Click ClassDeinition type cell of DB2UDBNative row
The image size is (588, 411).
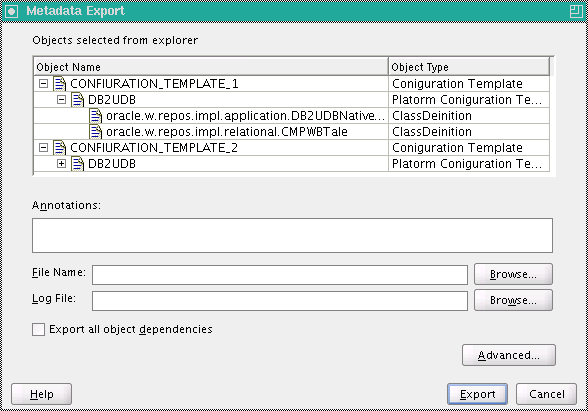tap(469, 116)
